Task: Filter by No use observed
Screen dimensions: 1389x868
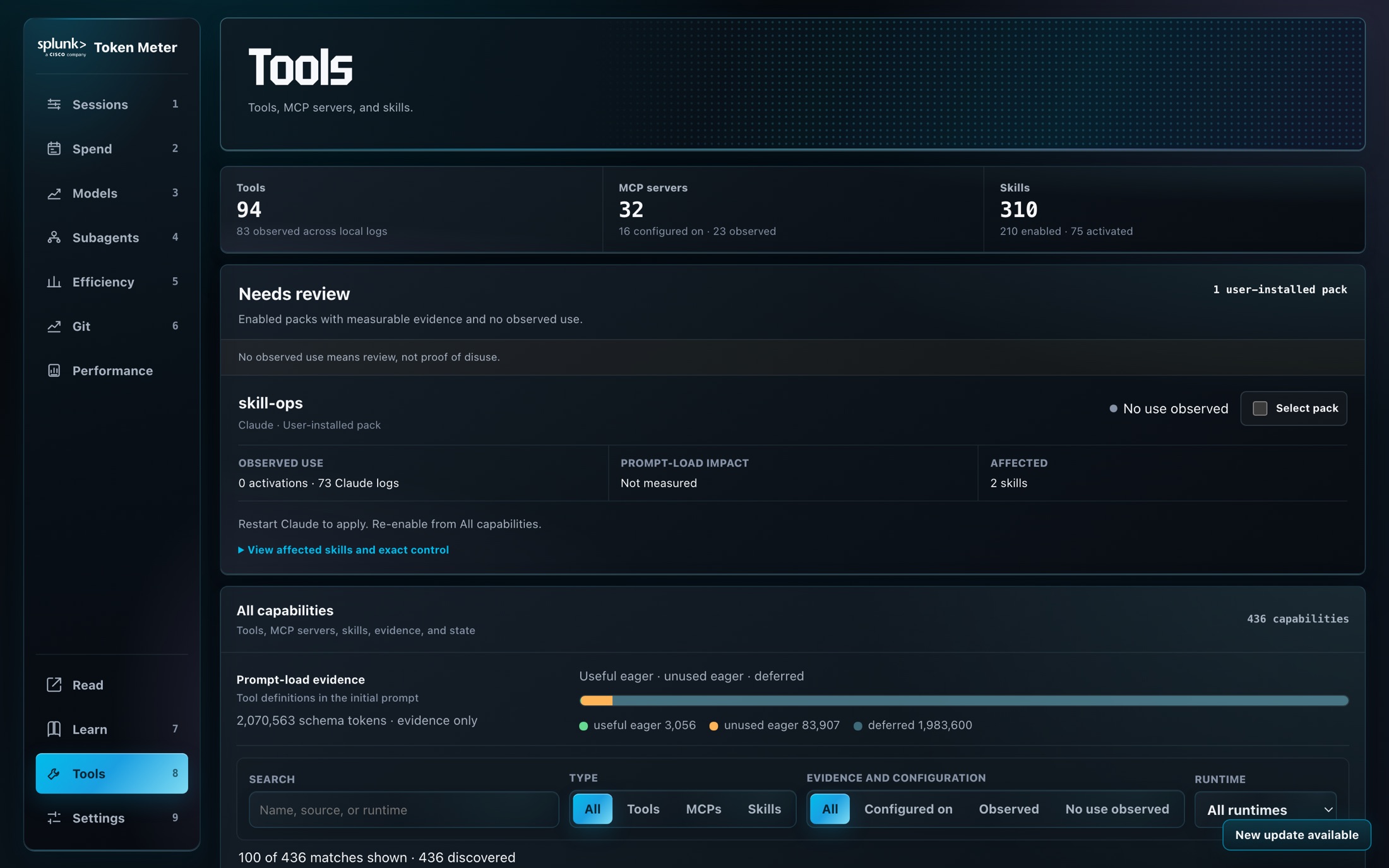Action: (1116, 809)
